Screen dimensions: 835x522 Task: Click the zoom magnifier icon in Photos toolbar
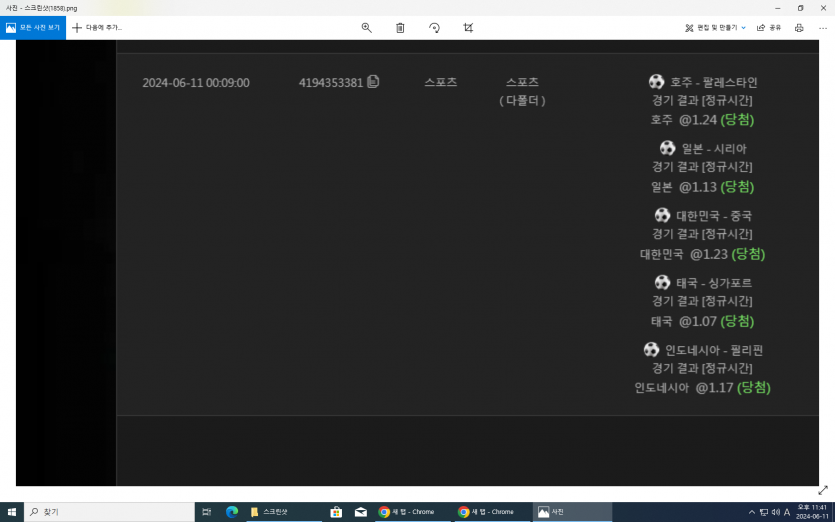tap(366, 28)
